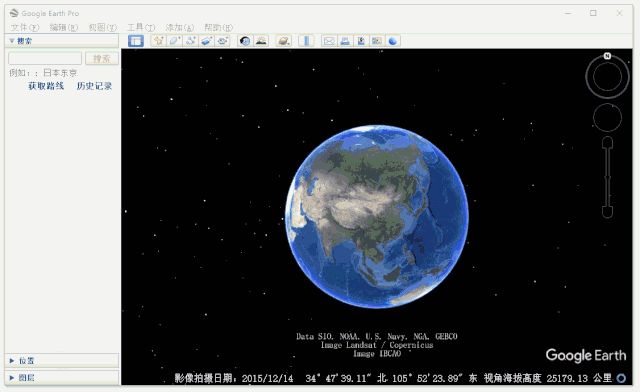
Task: Save image of current view
Action: tap(361, 41)
